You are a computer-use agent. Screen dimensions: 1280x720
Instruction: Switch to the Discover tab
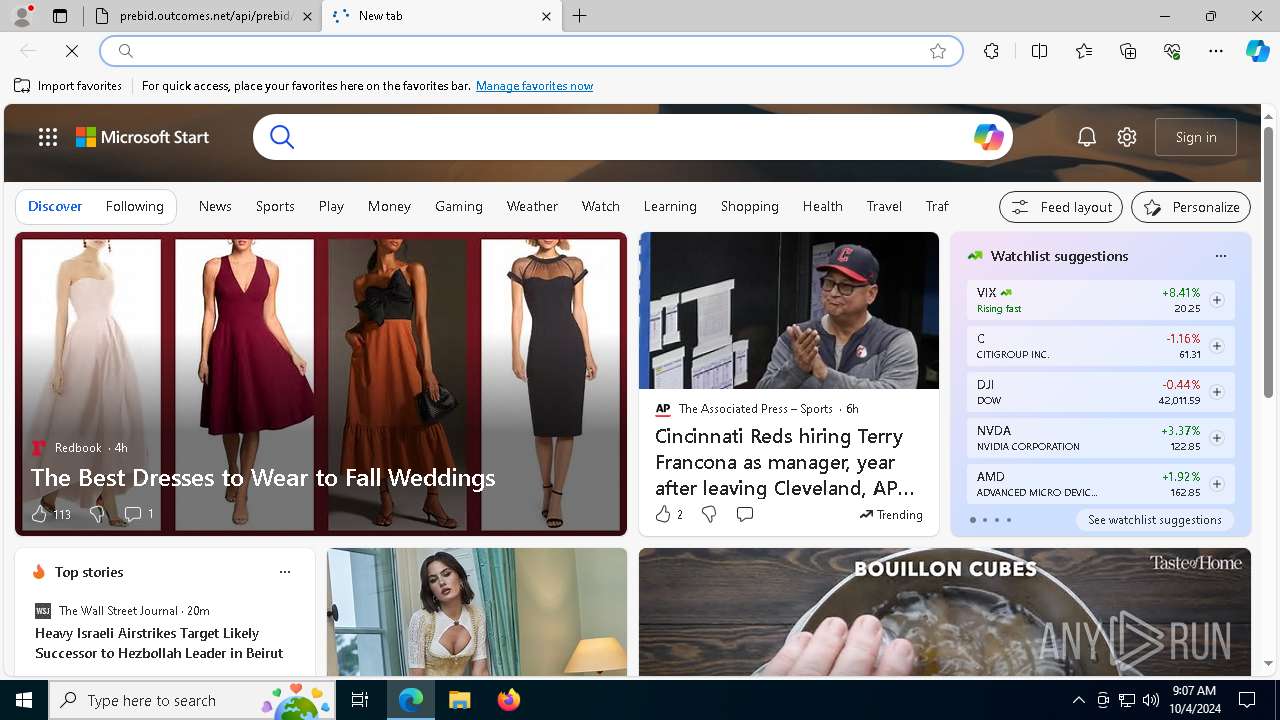pos(55,206)
